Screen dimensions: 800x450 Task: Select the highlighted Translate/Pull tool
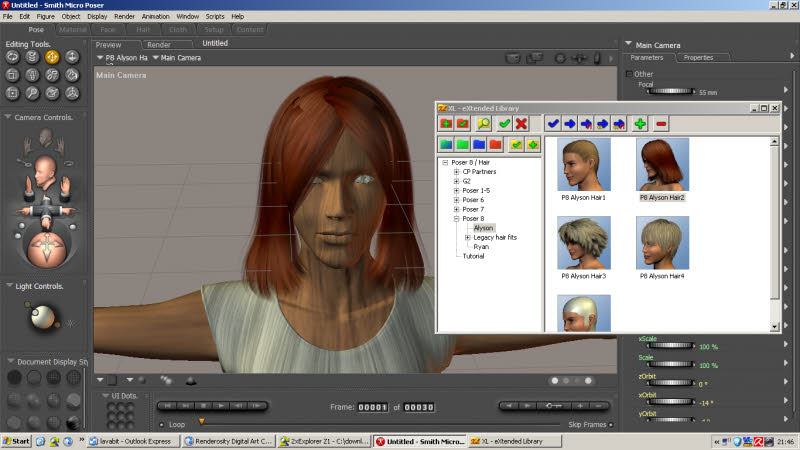tap(51, 57)
